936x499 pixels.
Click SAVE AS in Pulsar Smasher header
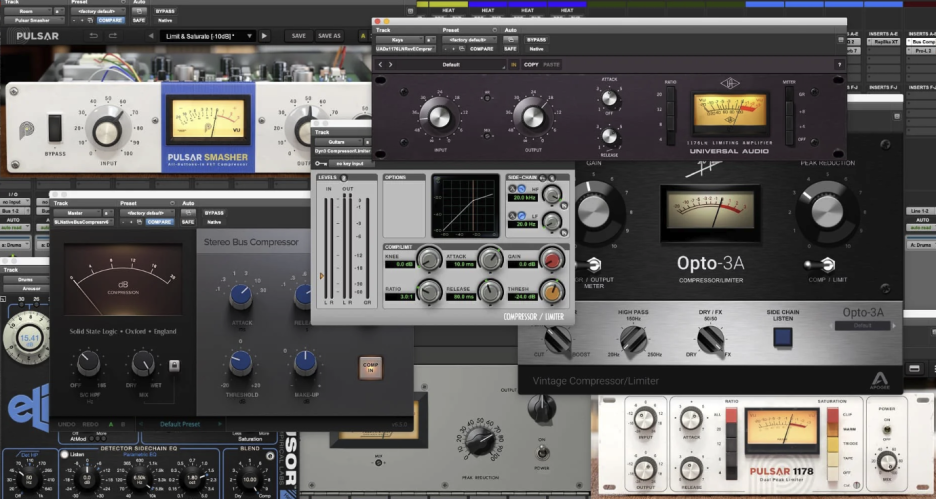point(329,36)
